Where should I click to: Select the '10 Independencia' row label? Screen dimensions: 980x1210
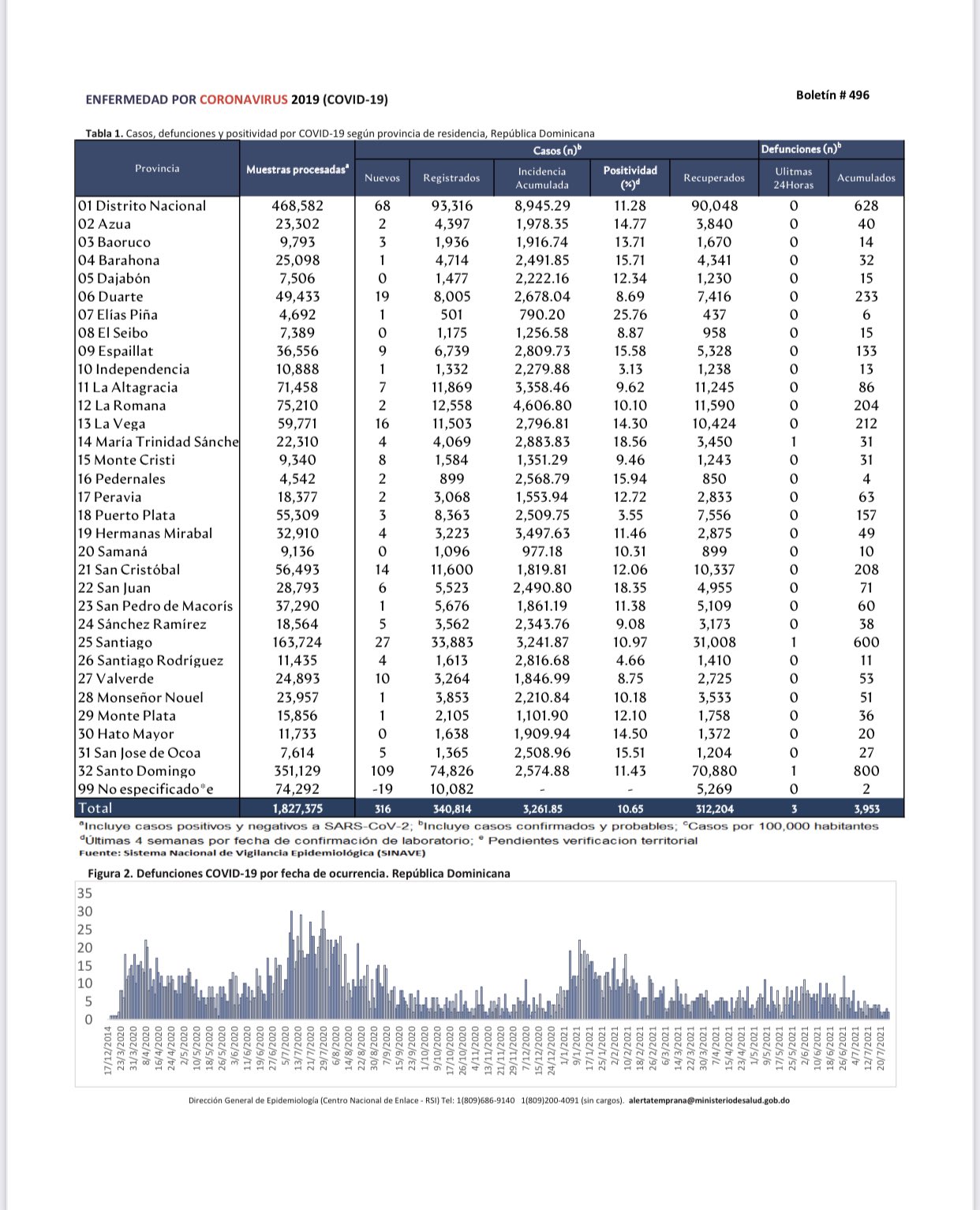tap(133, 369)
